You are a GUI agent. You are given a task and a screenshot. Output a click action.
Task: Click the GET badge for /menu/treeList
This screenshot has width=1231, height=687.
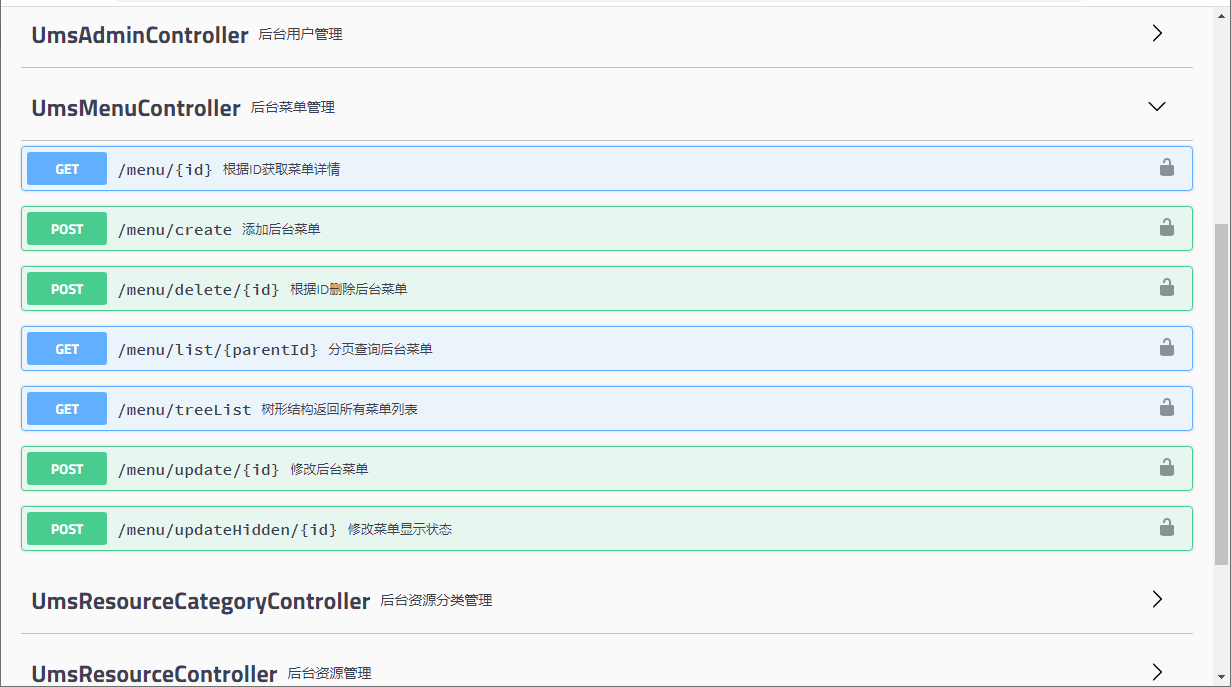coord(67,409)
